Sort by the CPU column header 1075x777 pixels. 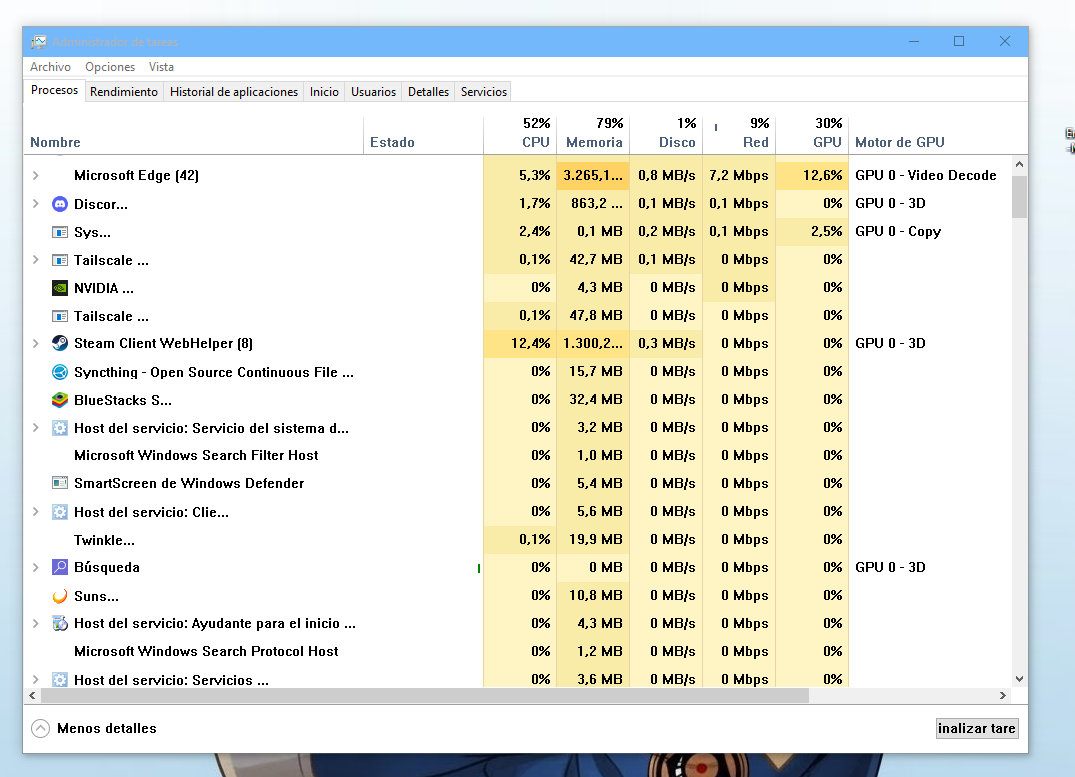click(x=520, y=135)
